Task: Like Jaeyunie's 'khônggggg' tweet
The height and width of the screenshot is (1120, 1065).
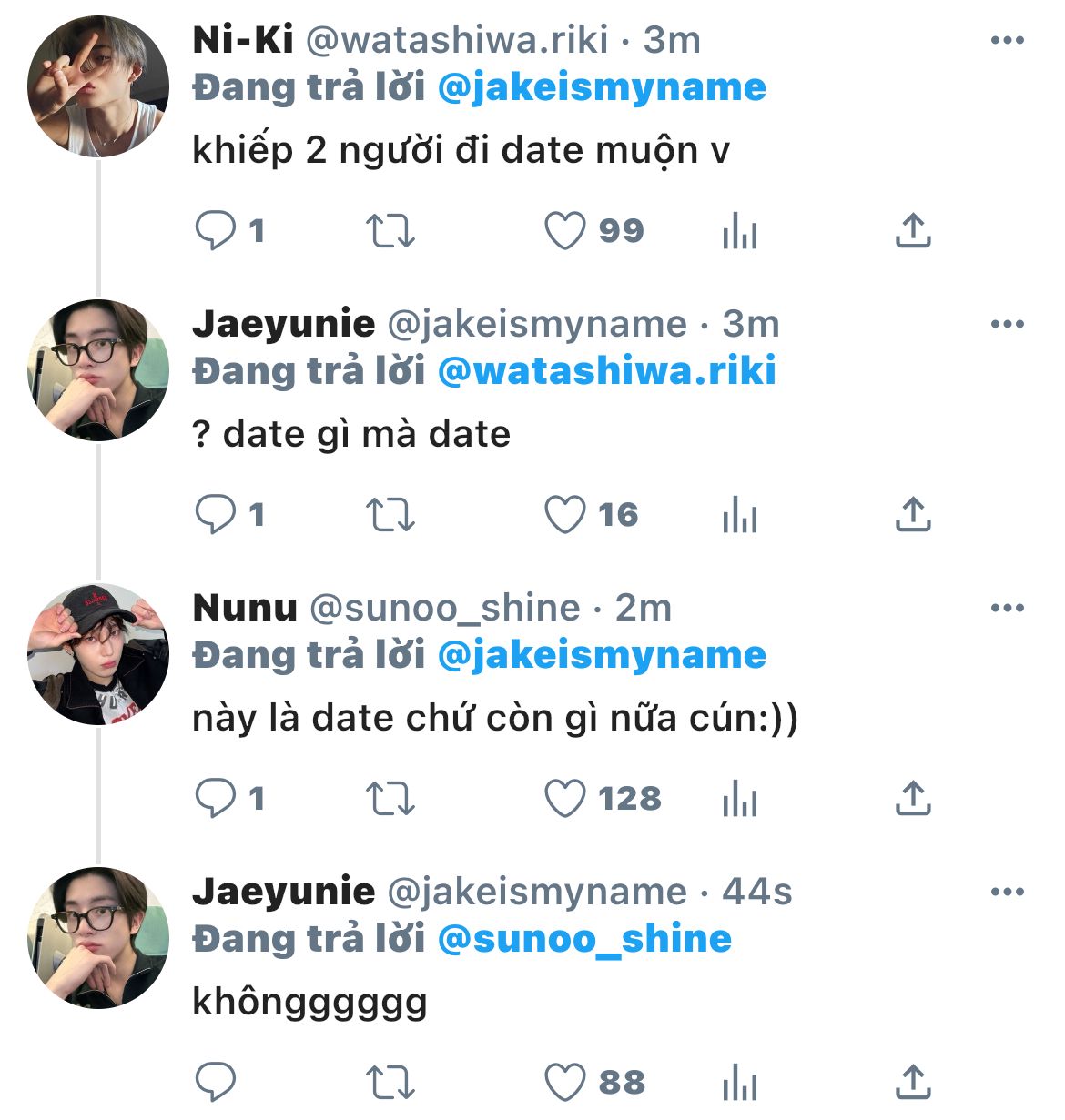Action: pos(564,1083)
